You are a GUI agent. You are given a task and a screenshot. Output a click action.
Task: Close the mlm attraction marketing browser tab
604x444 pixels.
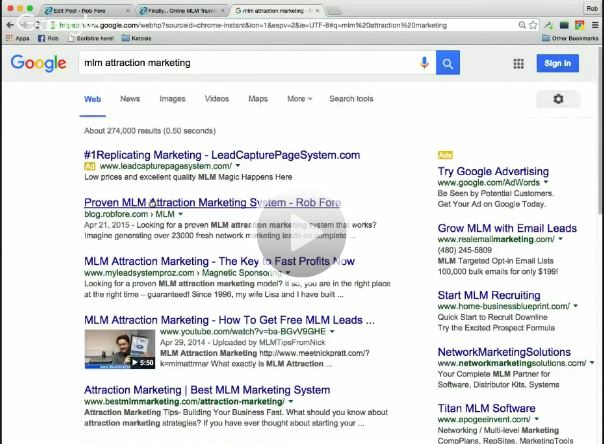317,11
